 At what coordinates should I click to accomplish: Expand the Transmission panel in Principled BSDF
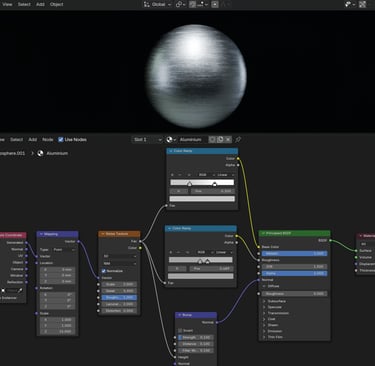pos(264,313)
